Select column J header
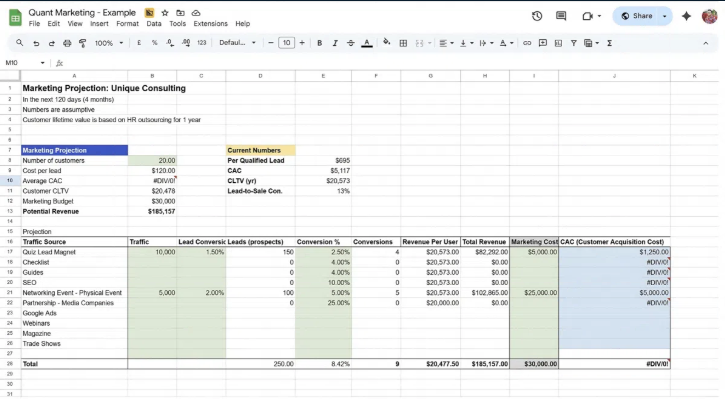 614,75
